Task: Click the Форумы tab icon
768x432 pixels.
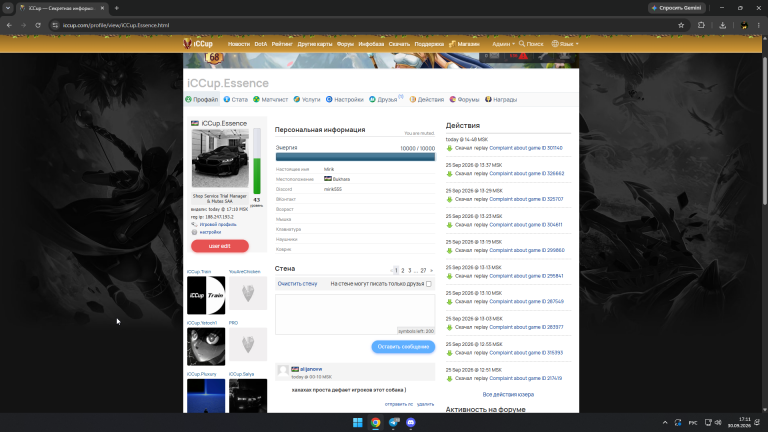Action: click(453, 99)
